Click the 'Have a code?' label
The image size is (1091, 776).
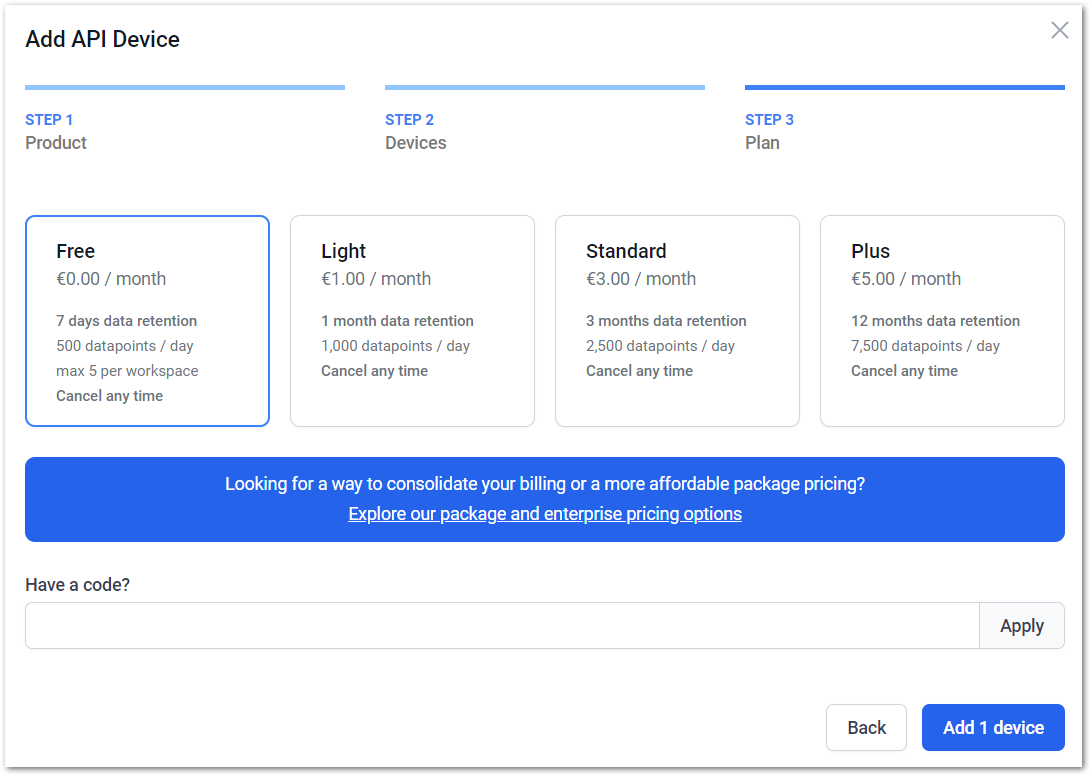(77, 585)
